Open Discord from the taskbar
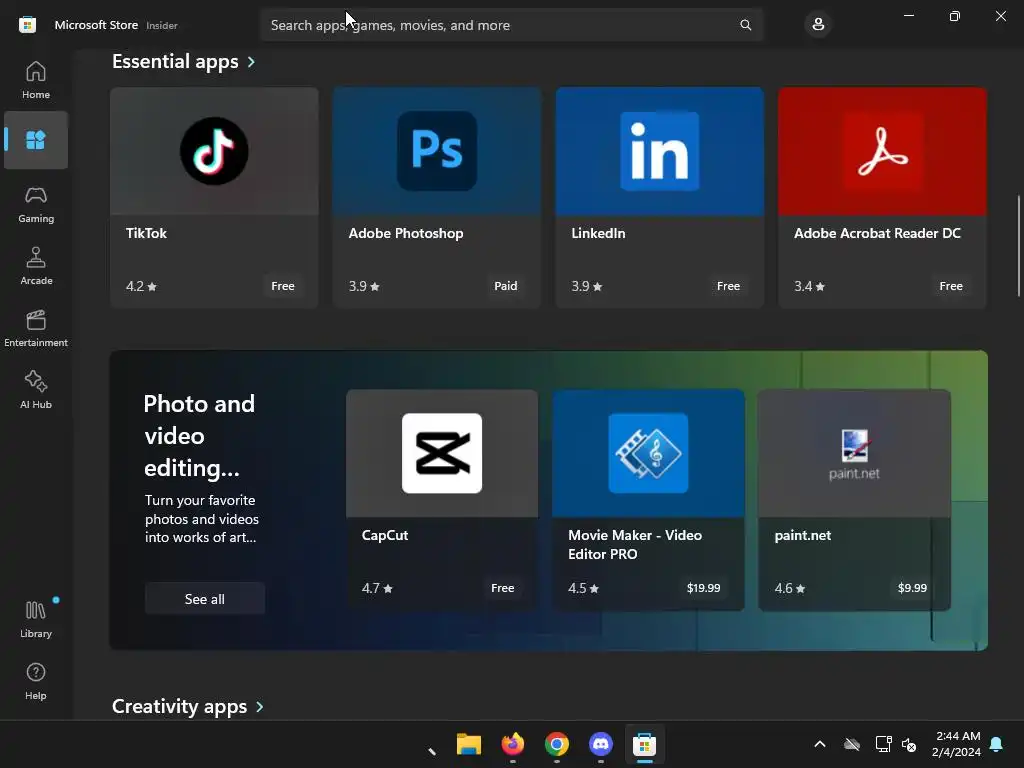 click(x=600, y=744)
